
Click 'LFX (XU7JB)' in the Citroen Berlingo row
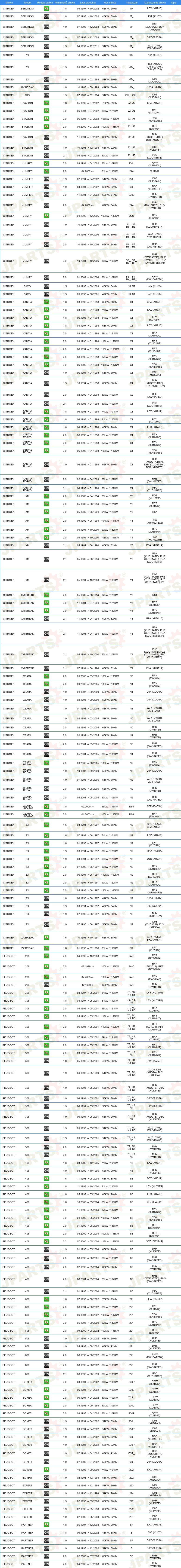(x=155, y=9)
